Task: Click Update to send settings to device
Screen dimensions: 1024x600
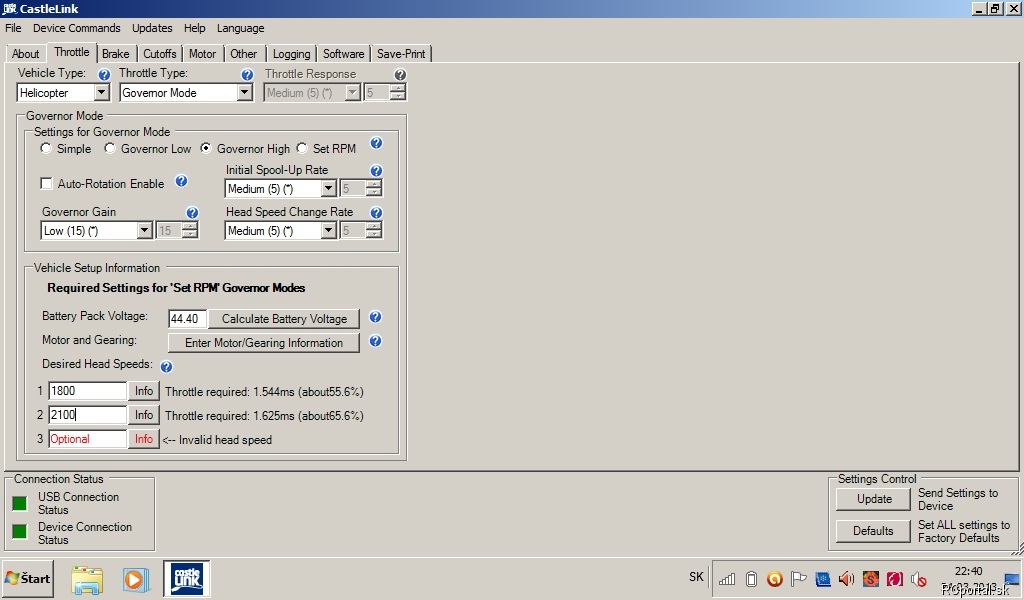Action: 874,499
